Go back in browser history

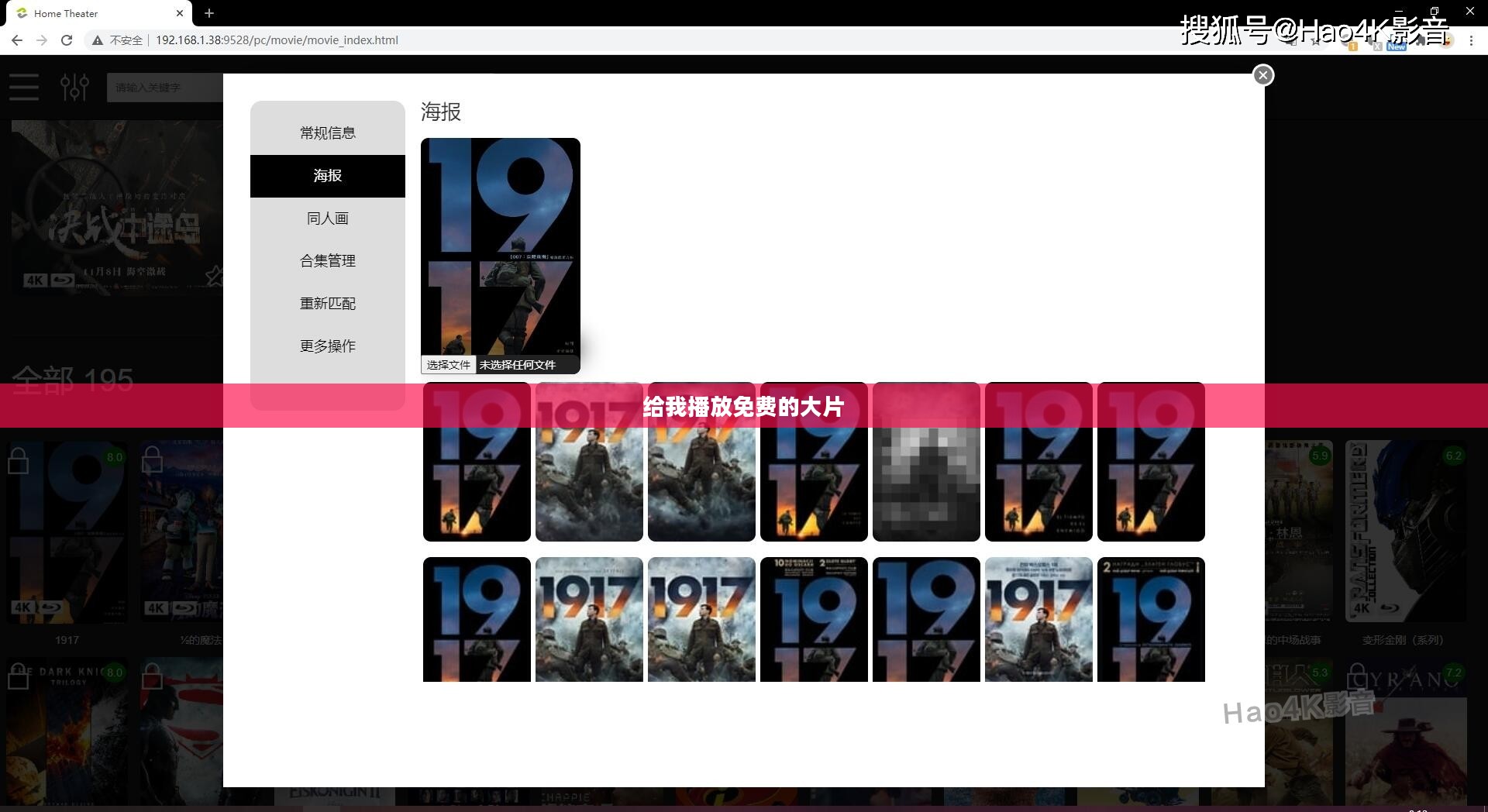click(17, 40)
